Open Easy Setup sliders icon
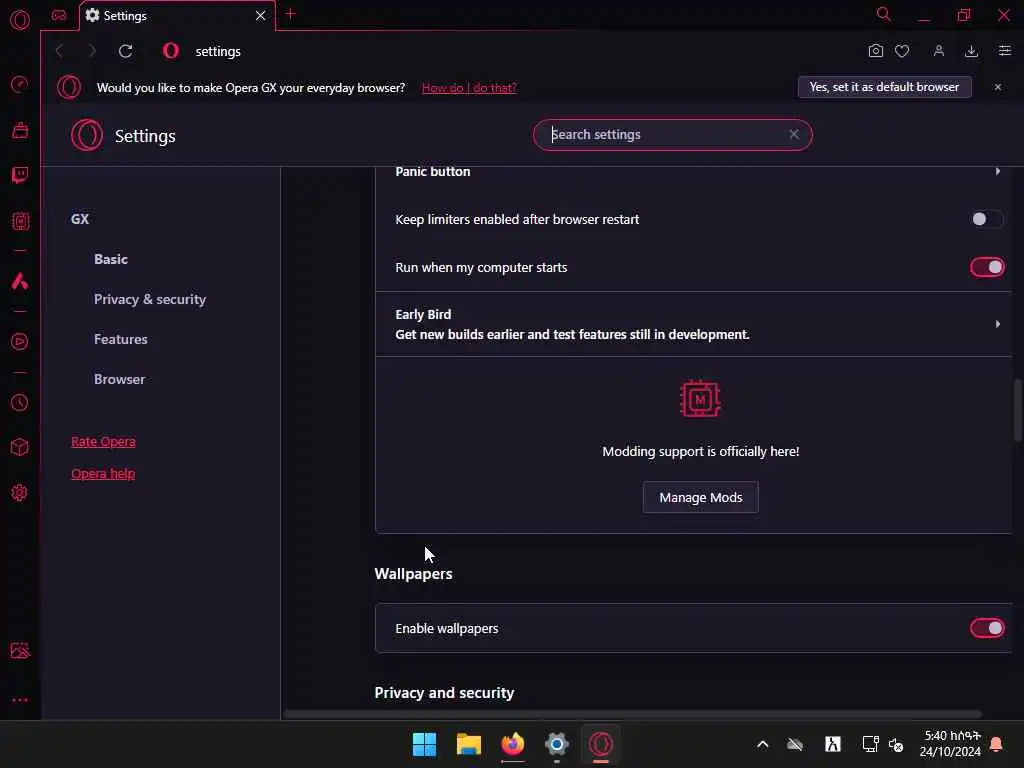 [x=1004, y=51]
